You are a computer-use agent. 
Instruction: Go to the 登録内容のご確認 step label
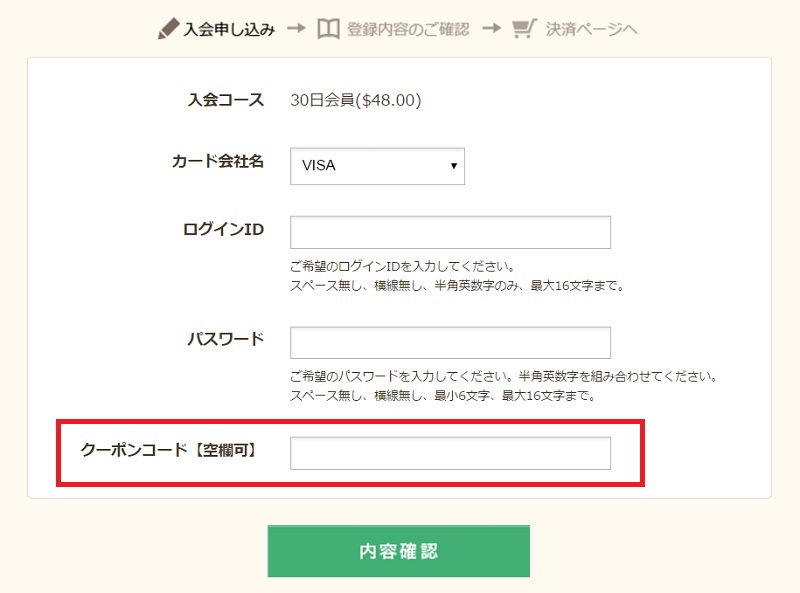[408, 29]
